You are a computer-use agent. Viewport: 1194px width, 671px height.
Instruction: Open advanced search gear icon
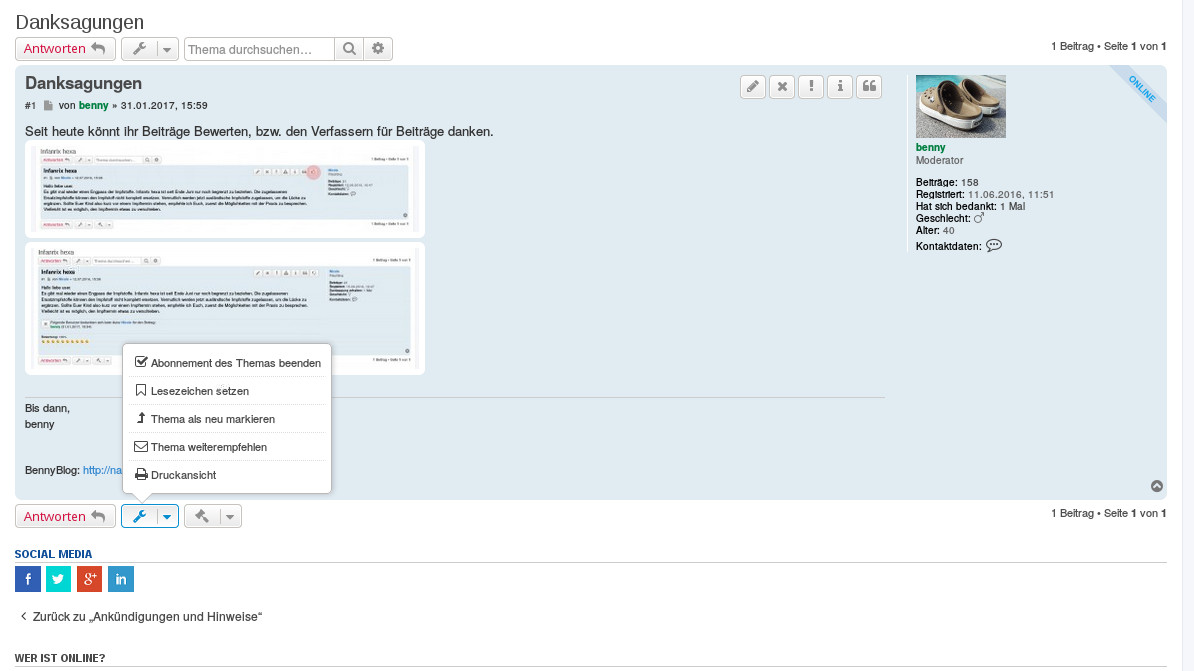(378, 49)
